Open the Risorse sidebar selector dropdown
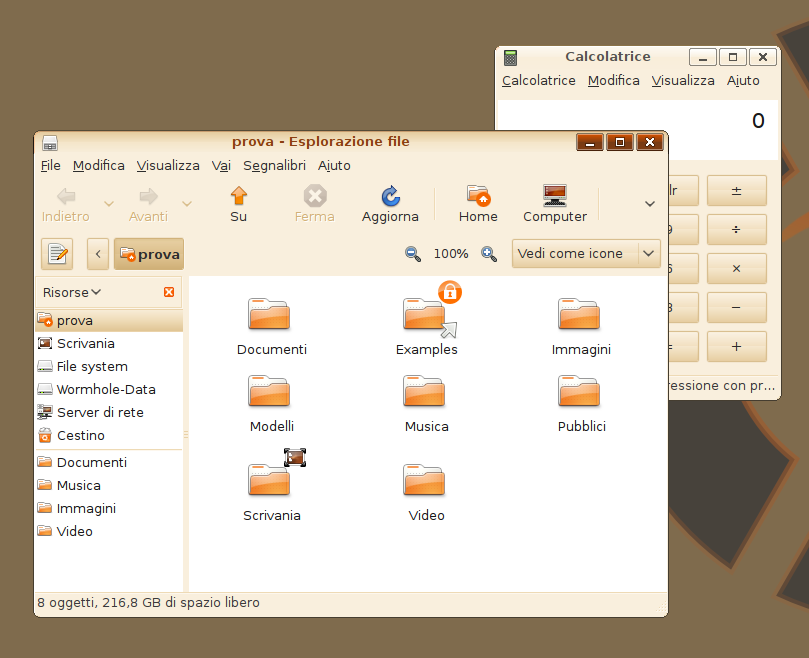This screenshot has height=658, width=809. point(72,293)
